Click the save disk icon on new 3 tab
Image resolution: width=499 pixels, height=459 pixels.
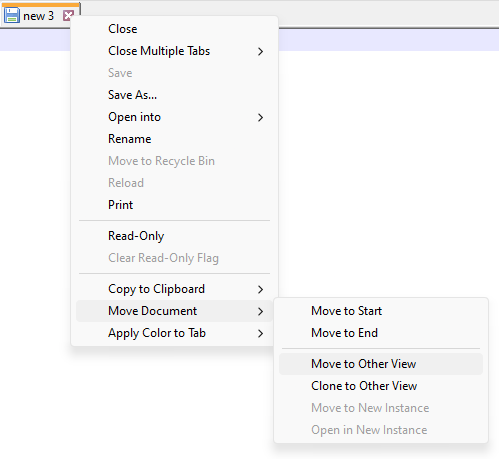12,15
